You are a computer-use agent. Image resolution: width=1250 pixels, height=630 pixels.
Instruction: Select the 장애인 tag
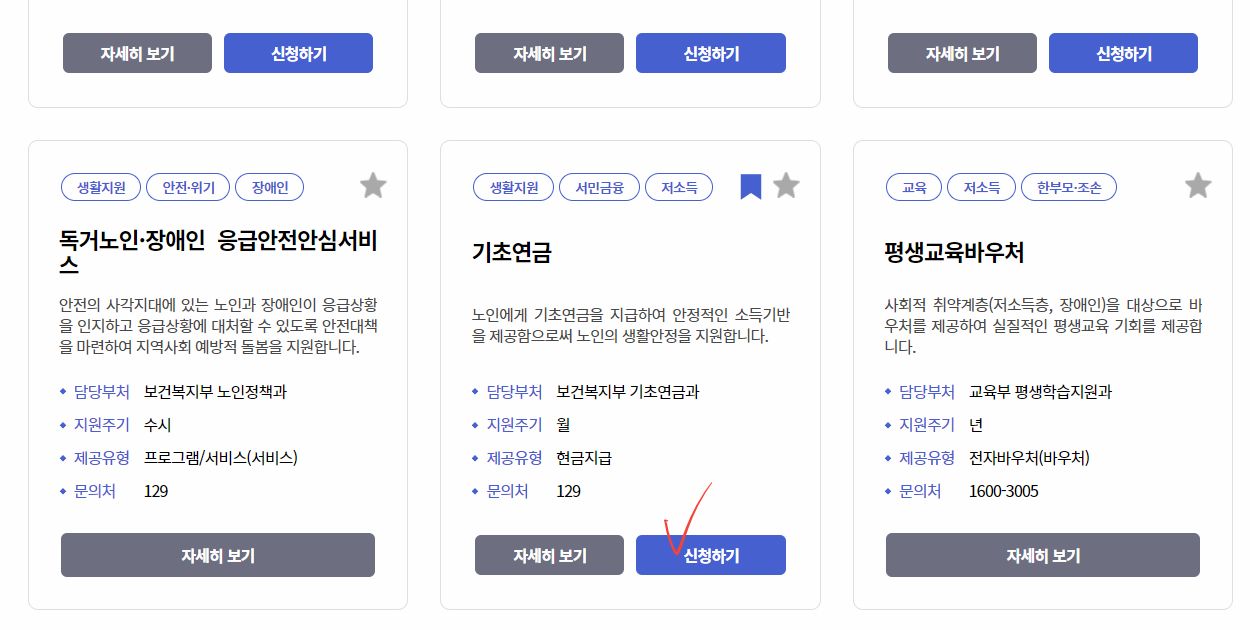click(x=269, y=186)
